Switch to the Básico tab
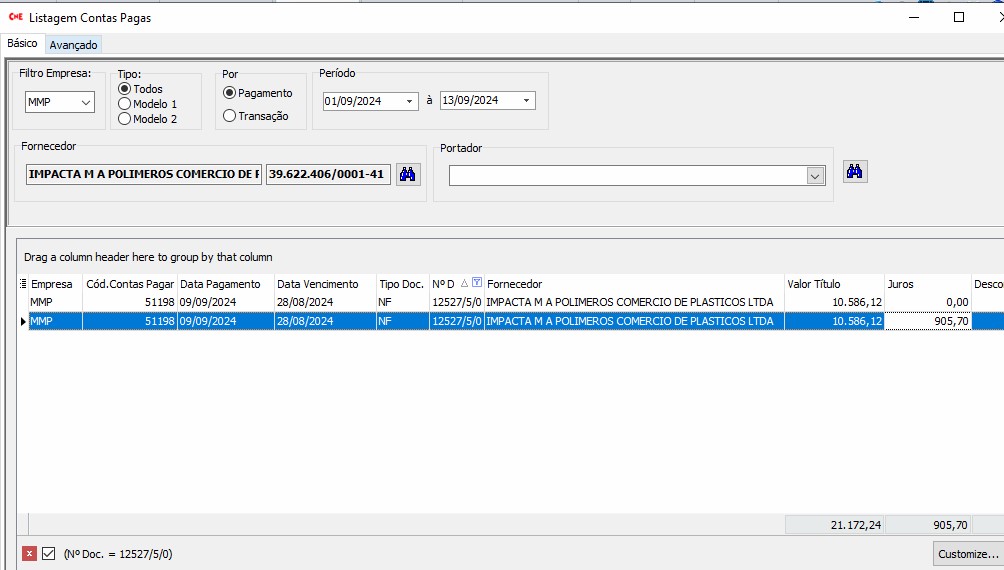 click(x=22, y=44)
